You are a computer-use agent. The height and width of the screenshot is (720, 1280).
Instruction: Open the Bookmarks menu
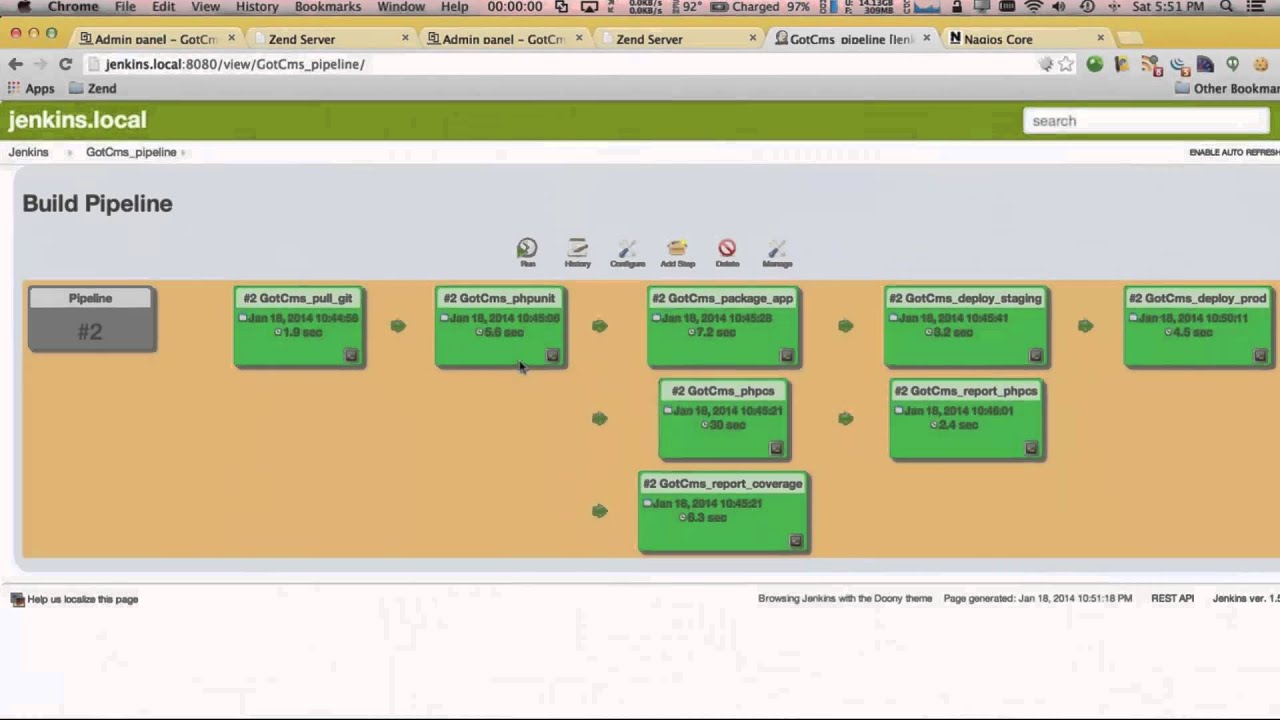[328, 7]
